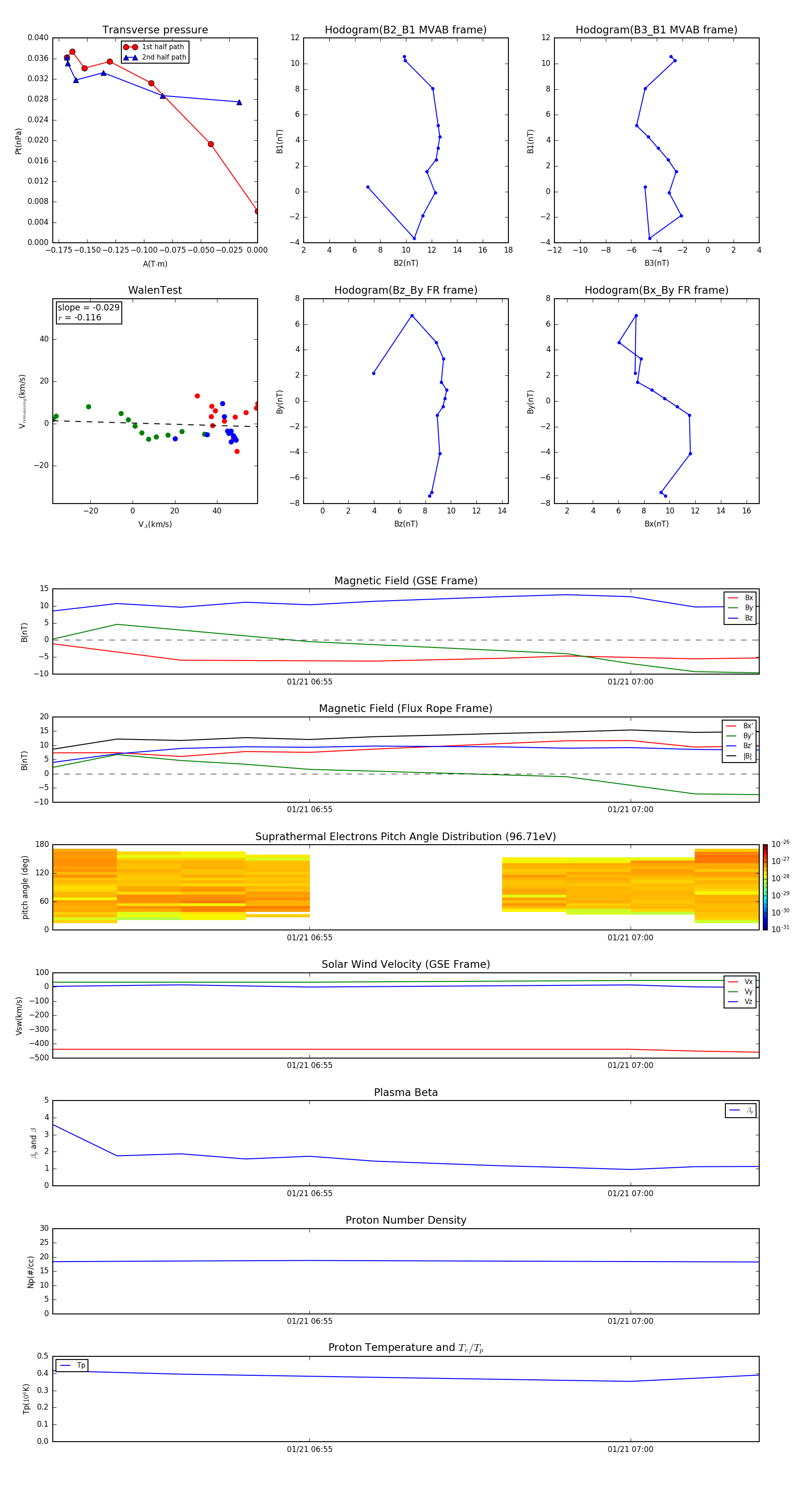
Task: Select "Vy" in the solar wind legend
Action: point(740,992)
